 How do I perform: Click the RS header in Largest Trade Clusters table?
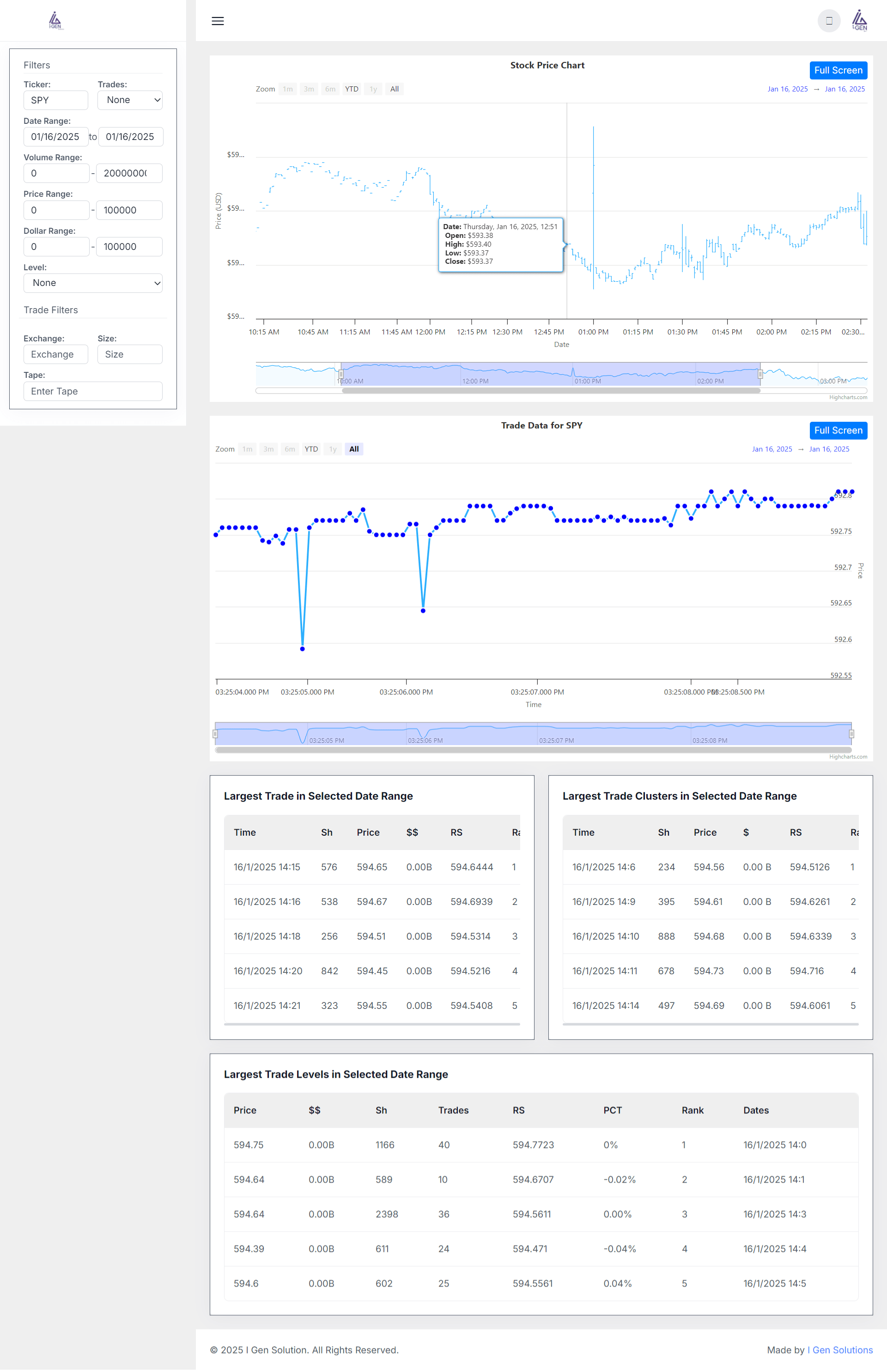pos(796,832)
